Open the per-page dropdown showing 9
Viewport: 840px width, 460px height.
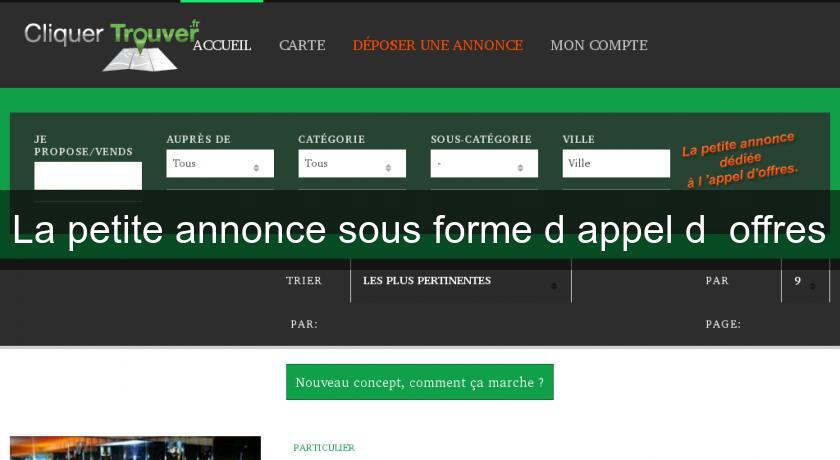[x=805, y=281]
